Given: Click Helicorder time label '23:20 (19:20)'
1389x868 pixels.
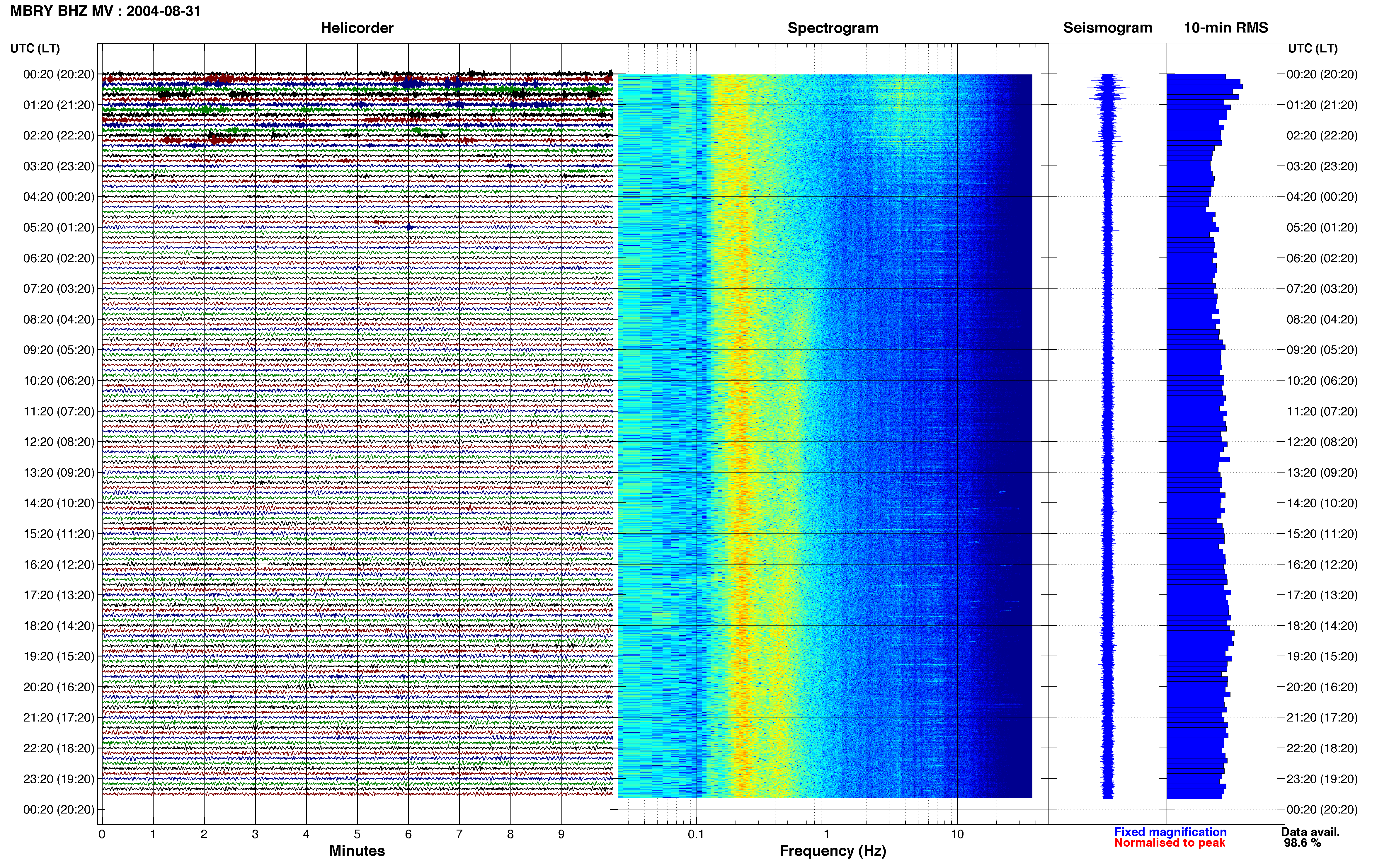Looking at the screenshot, I should 59,779.
